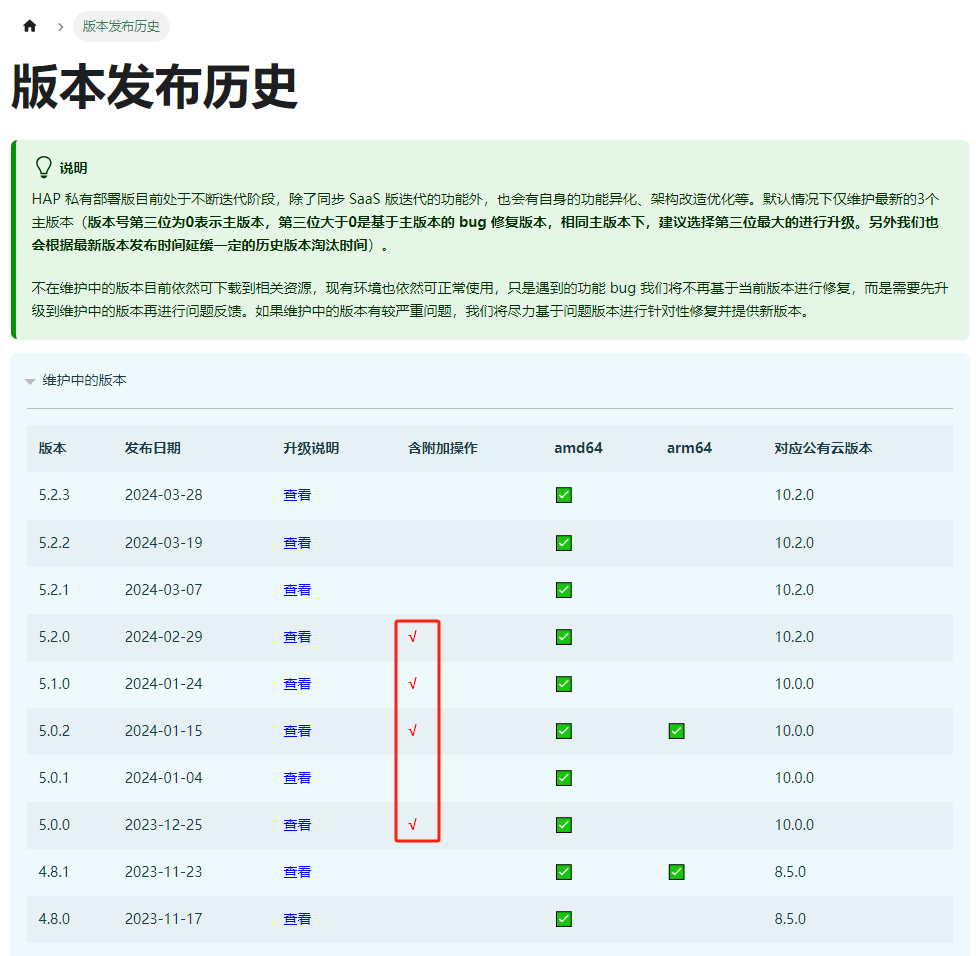This screenshot has width=976, height=956.
Task: Click the amd64 check icon for 5.1.0
Action: (x=563, y=684)
